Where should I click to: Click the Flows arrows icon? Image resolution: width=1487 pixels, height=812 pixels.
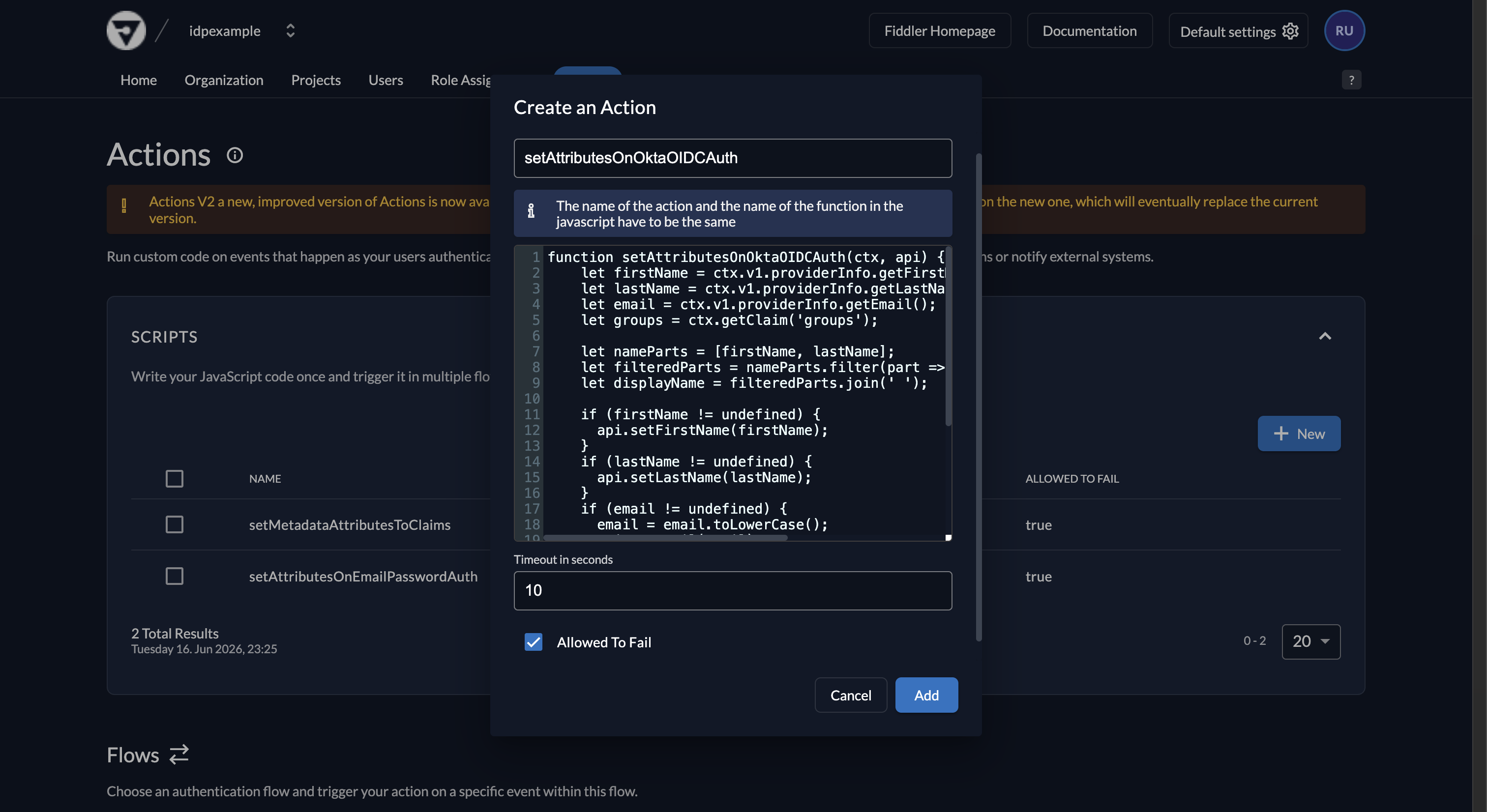tap(179, 754)
